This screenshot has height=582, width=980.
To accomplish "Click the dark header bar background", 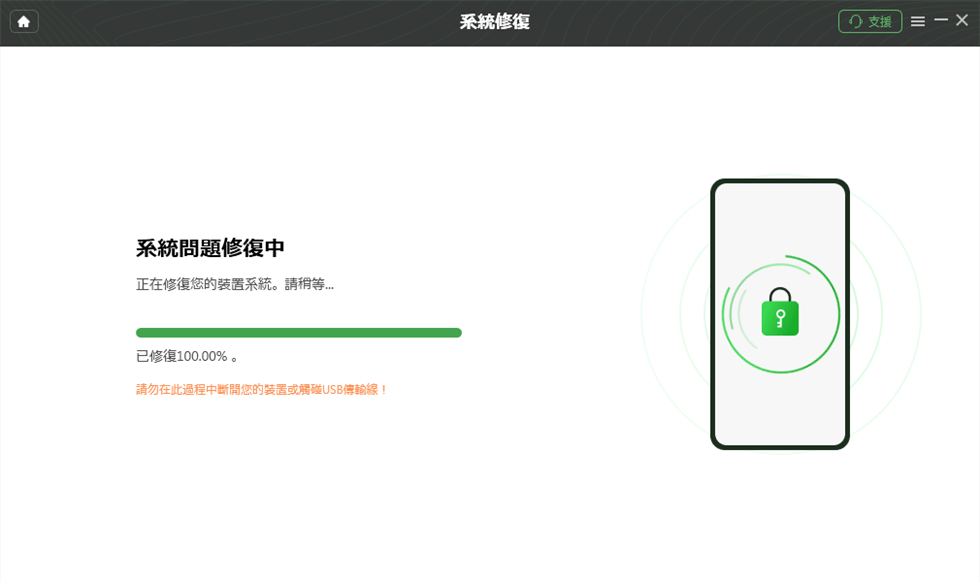I will 300,21.
